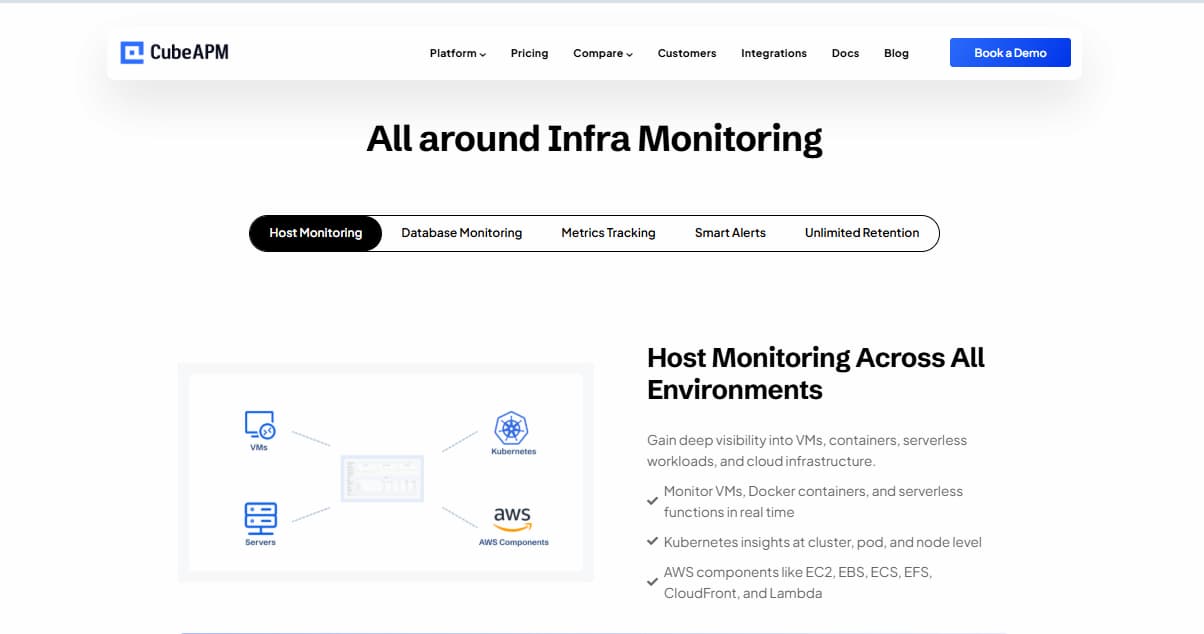The image size is (1204, 634).
Task: Click the CubeAPM logo icon
Action: click(x=130, y=52)
